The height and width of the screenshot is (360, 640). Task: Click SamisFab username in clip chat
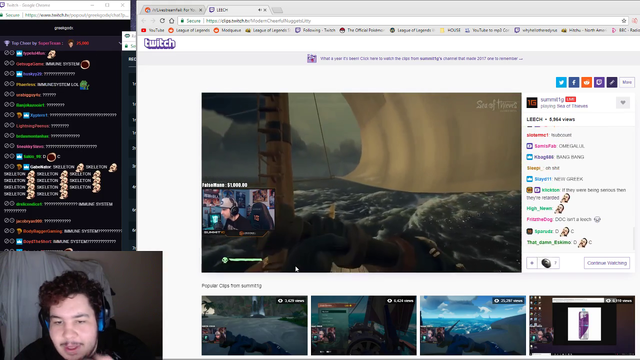545,146
